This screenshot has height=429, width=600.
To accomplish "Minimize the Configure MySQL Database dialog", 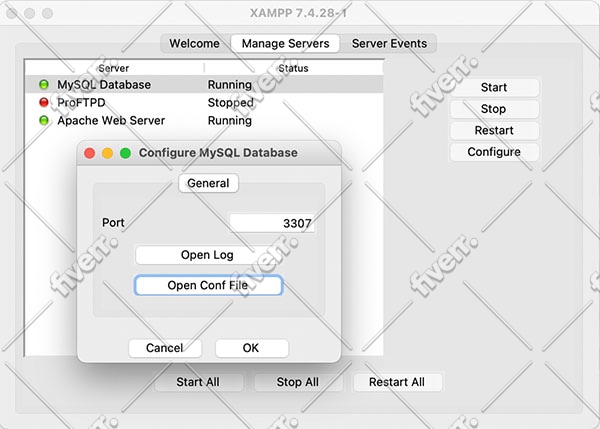I will coord(108,153).
